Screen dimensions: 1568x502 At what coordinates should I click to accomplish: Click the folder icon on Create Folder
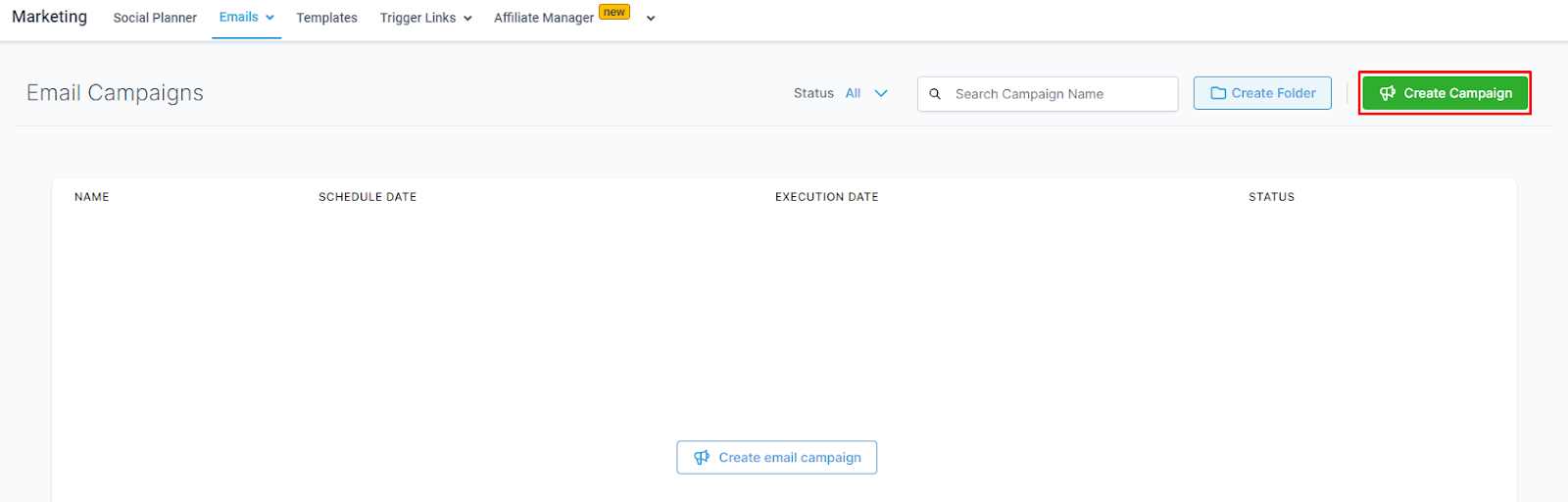[x=1218, y=93]
